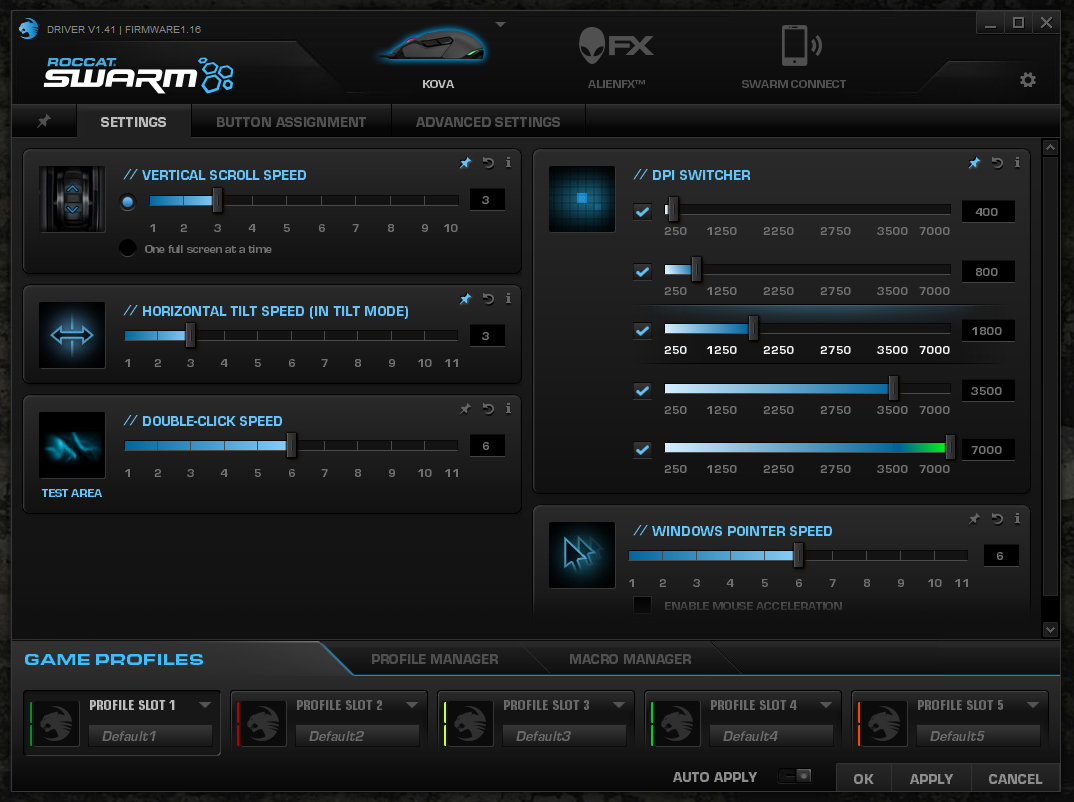Show info for Windows Pointer Speed

click(x=1017, y=518)
